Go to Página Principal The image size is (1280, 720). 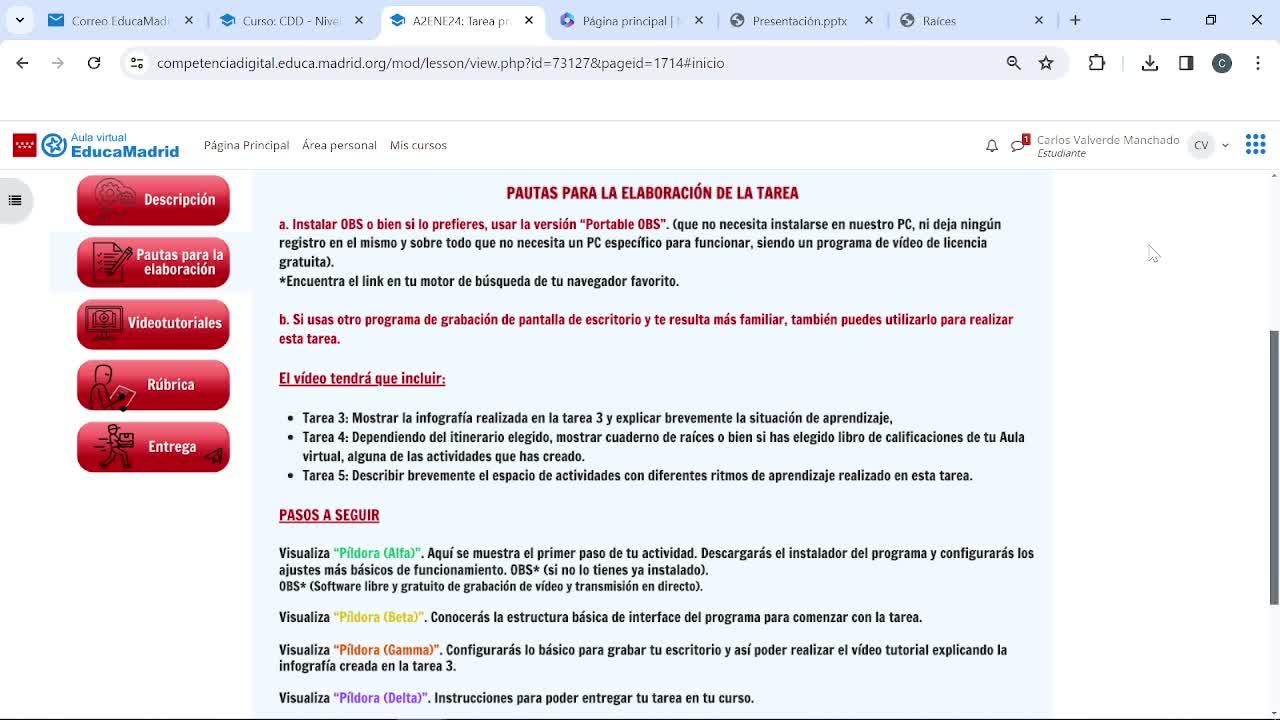click(246, 145)
